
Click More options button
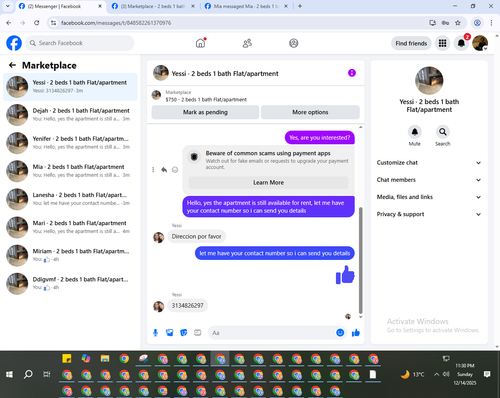click(310, 112)
